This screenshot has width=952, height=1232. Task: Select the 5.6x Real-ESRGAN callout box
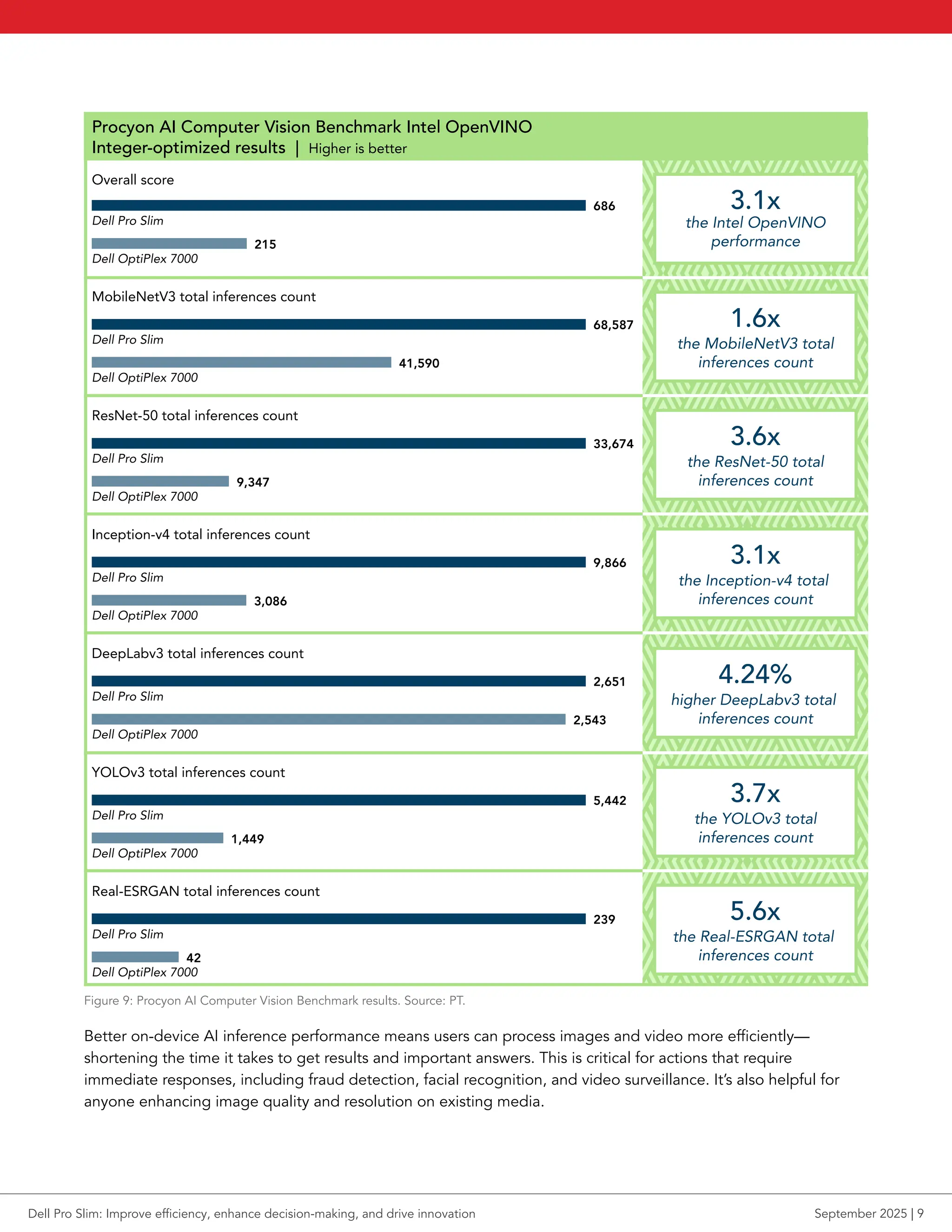(755, 930)
